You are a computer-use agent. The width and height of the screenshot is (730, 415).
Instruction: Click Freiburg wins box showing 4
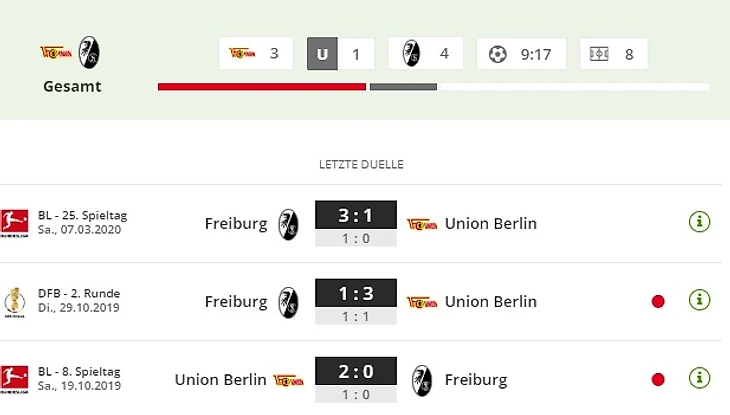pos(425,54)
